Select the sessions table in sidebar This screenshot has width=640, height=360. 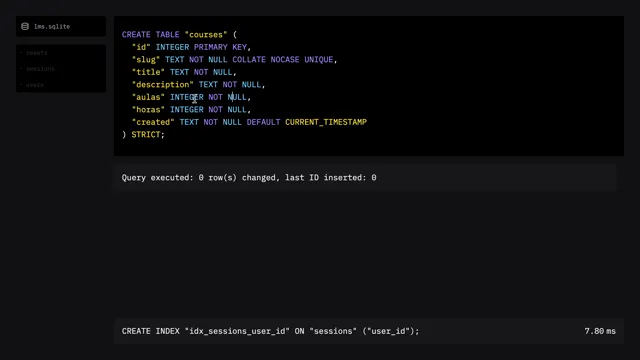point(40,69)
